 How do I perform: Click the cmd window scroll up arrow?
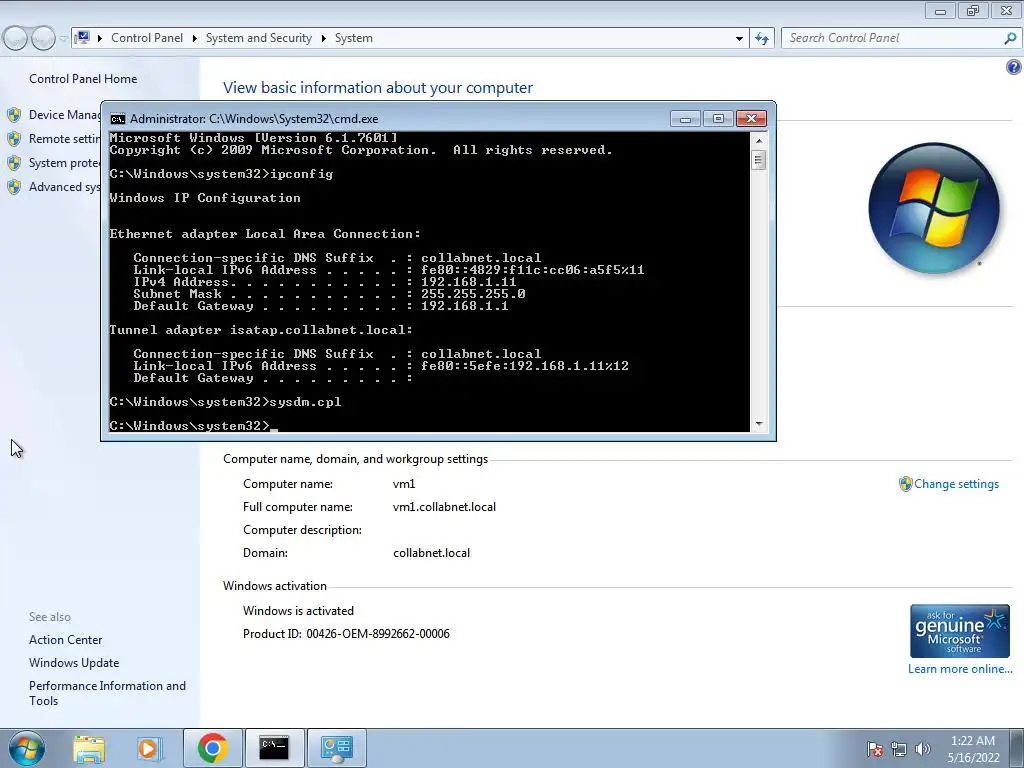click(759, 140)
